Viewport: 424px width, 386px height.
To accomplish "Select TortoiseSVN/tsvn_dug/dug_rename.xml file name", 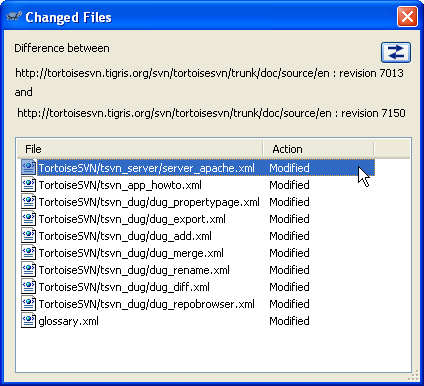I will [134, 270].
